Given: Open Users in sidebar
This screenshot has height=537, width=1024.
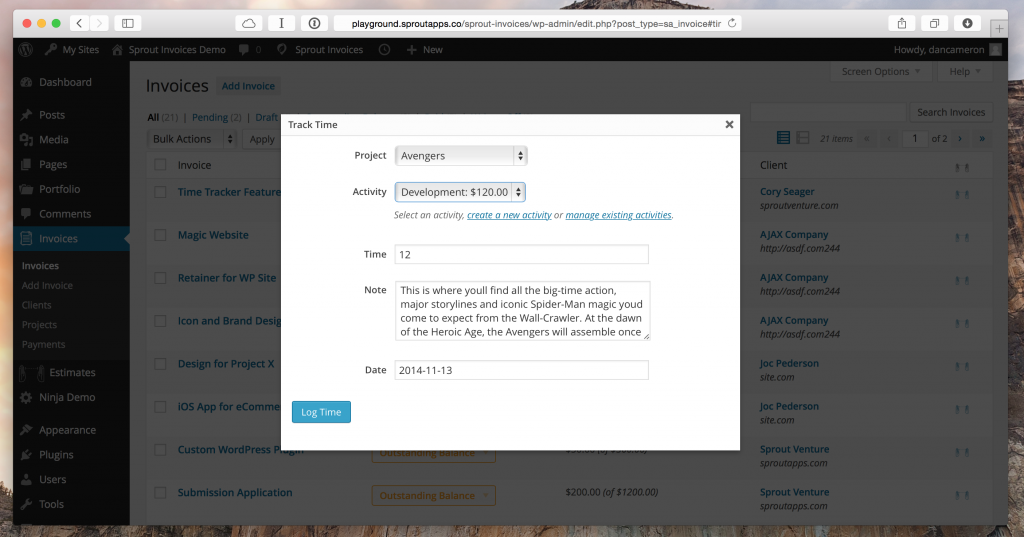Looking at the screenshot, I should (52, 480).
